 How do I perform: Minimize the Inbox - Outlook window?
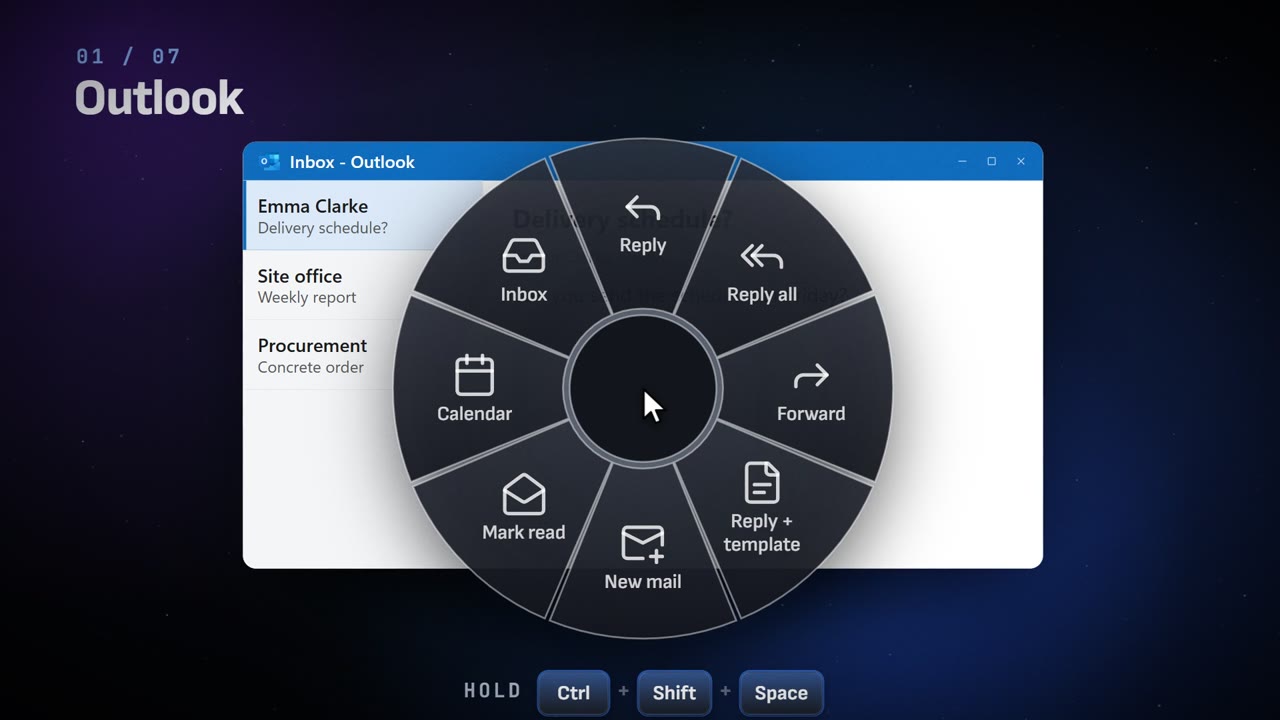[962, 161]
